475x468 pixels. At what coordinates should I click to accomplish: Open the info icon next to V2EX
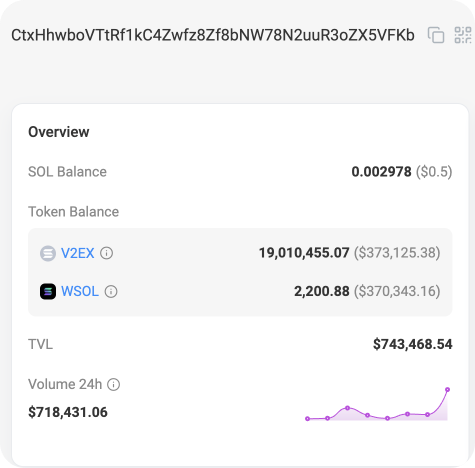(x=107, y=253)
